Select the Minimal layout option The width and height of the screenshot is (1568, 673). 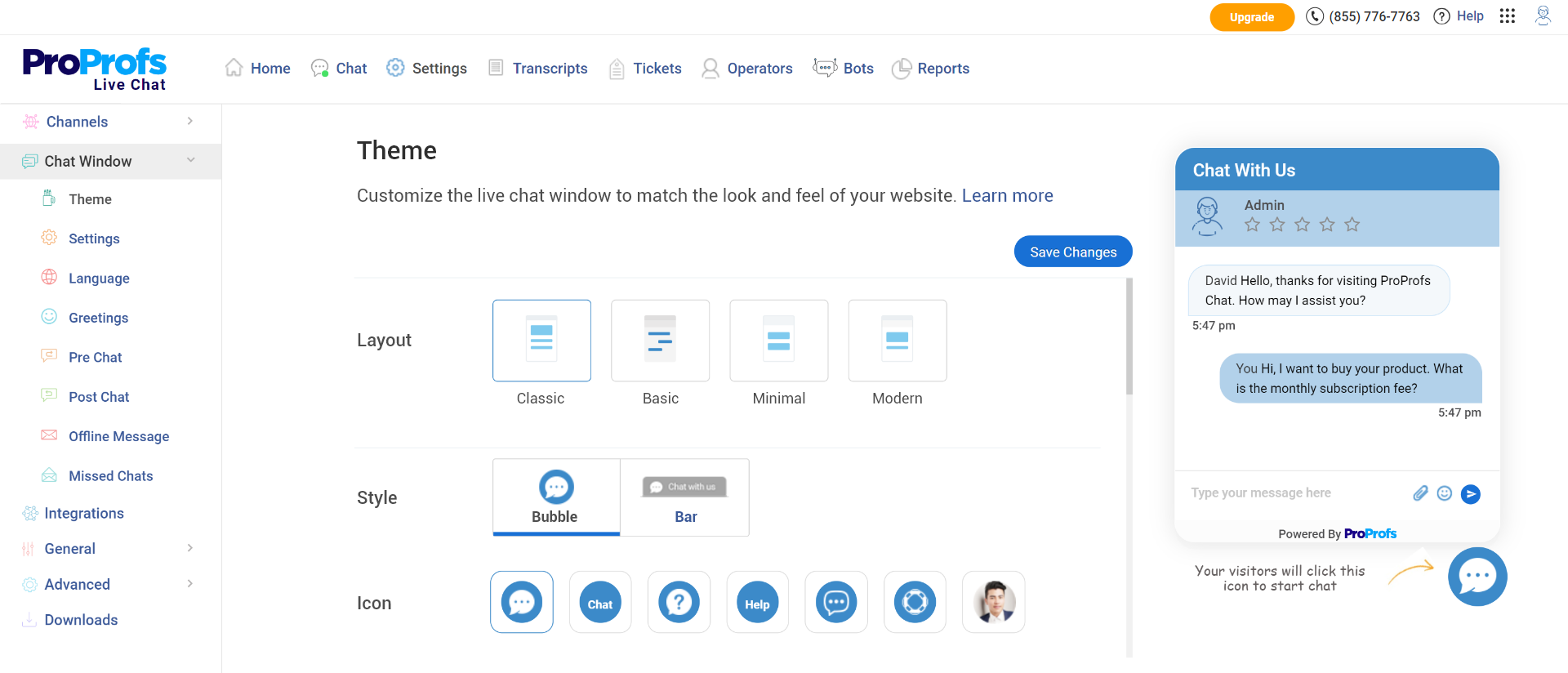click(x=779, y=341)
